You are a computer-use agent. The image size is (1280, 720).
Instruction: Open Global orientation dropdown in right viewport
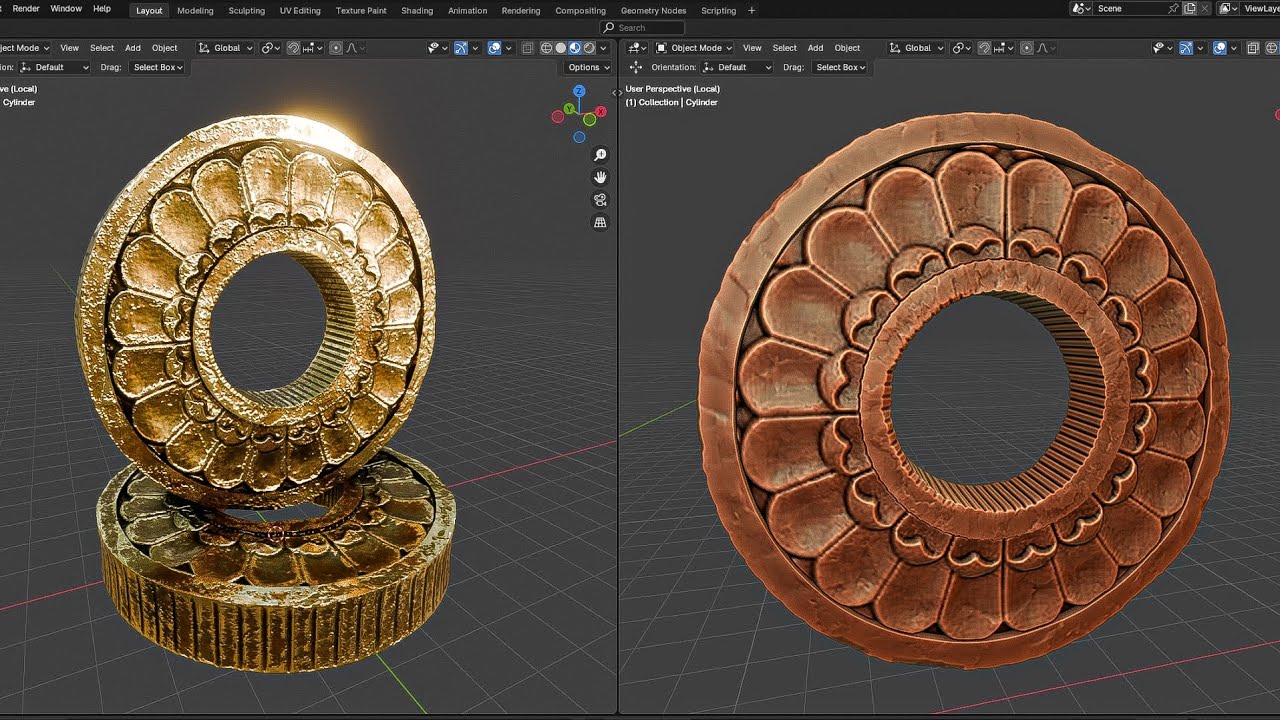tap(917, 48)
